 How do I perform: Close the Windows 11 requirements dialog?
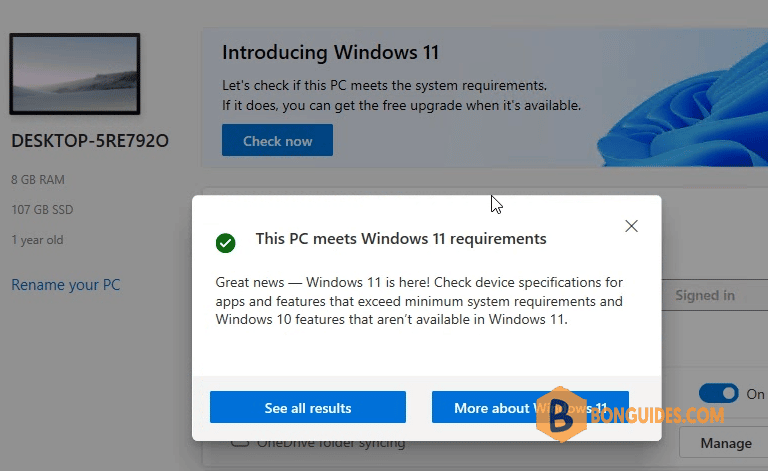coord(631,226)
